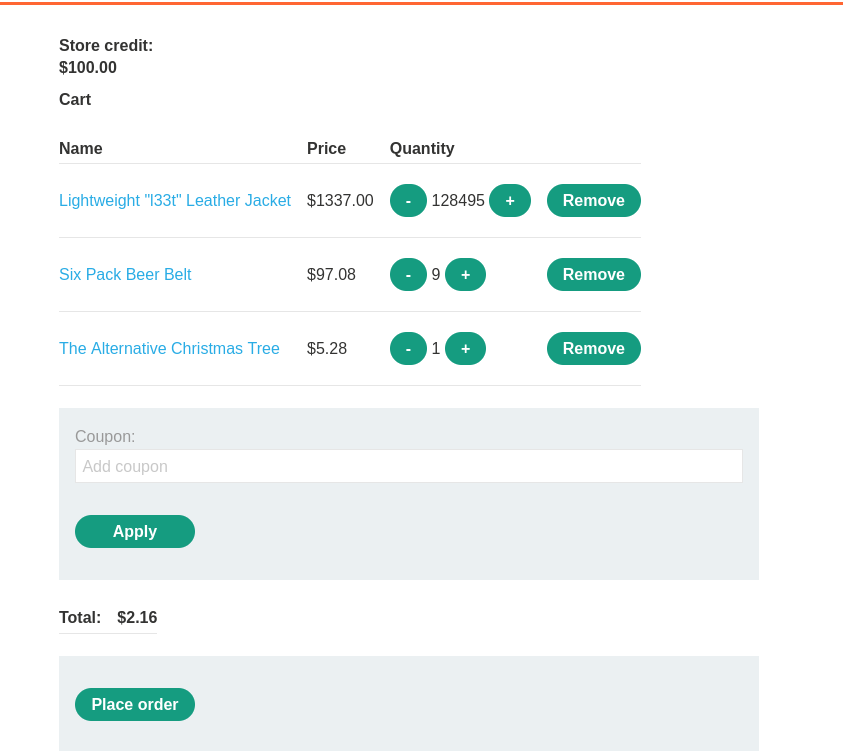Focus the Add coupon input field
This screenshot has height=751, width=843.
click(x=408, y=466)
